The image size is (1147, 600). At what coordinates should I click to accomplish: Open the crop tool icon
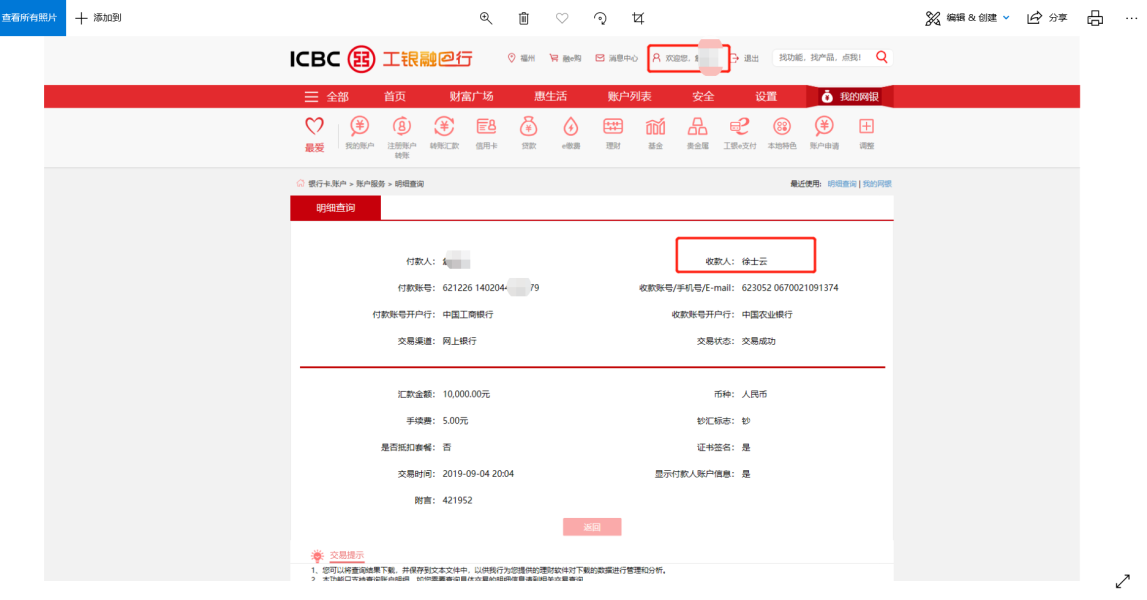[638, 18]
